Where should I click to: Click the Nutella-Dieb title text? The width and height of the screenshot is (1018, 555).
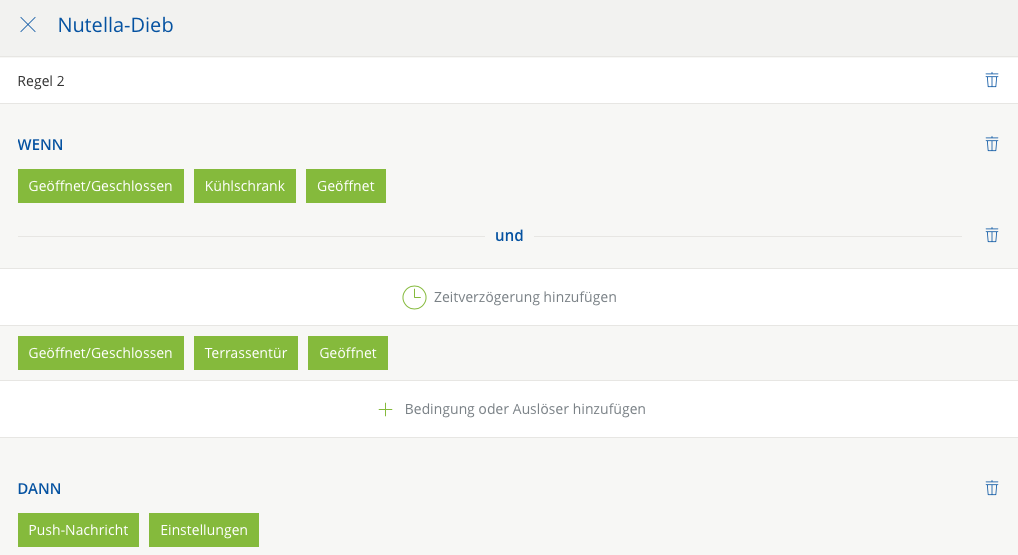point(115,25)
